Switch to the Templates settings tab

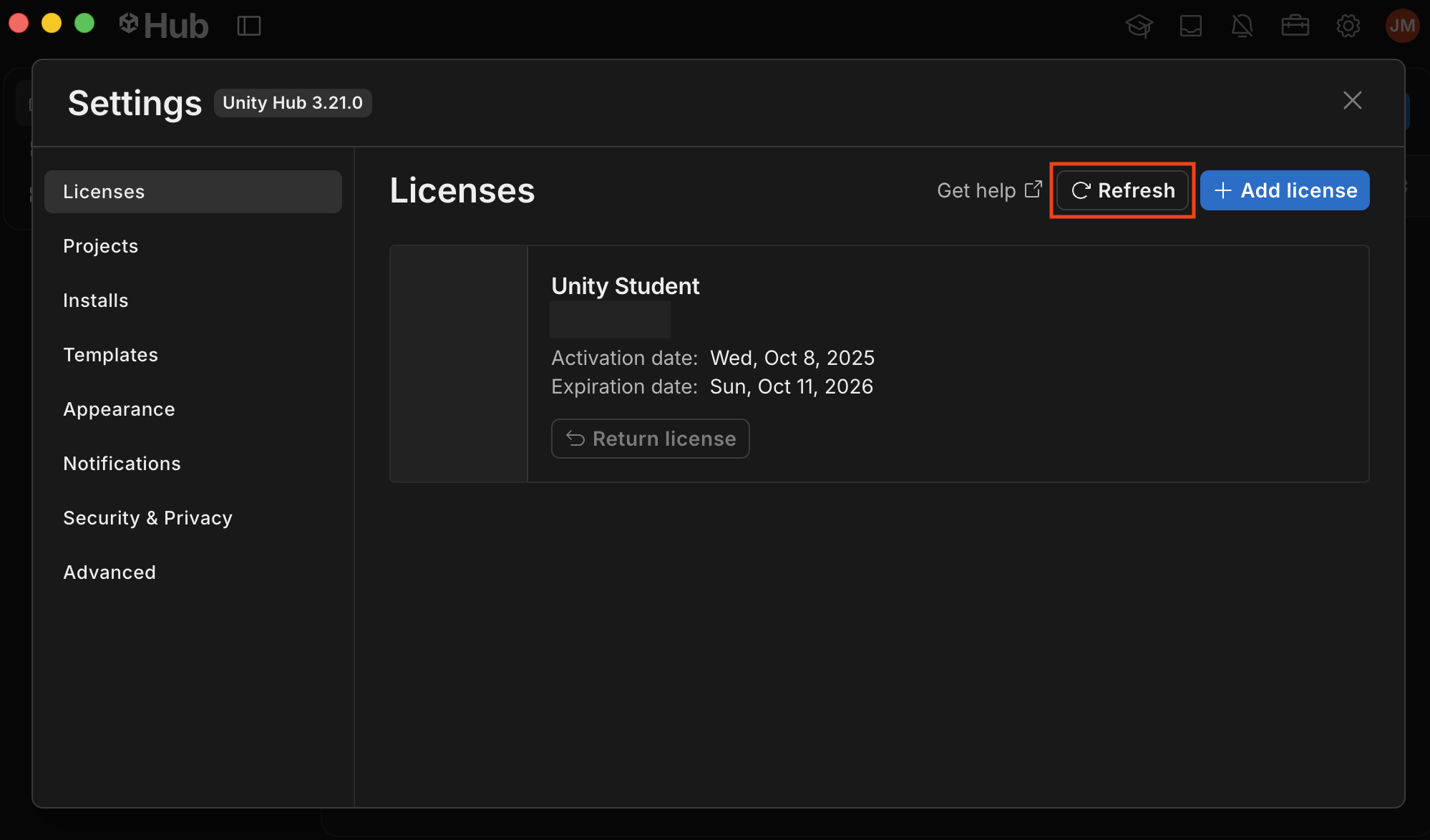click(x=193, y=355)
